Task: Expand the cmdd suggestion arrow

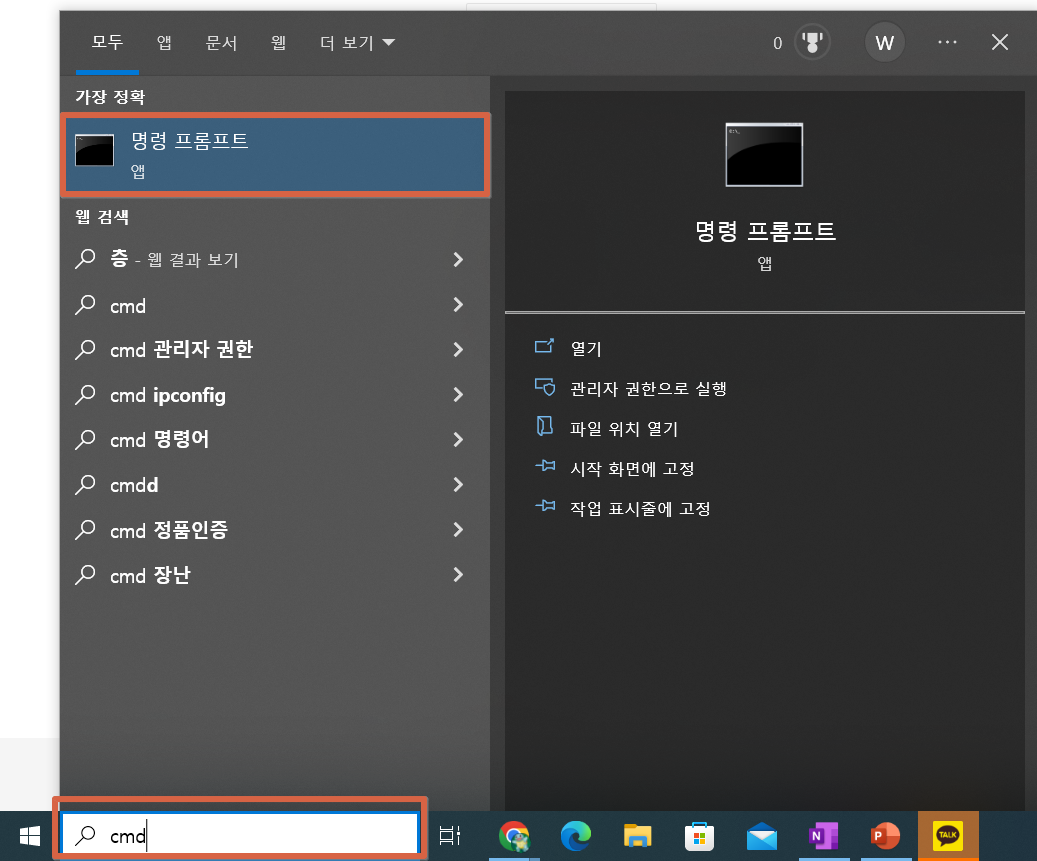Action: click(458, 485)
